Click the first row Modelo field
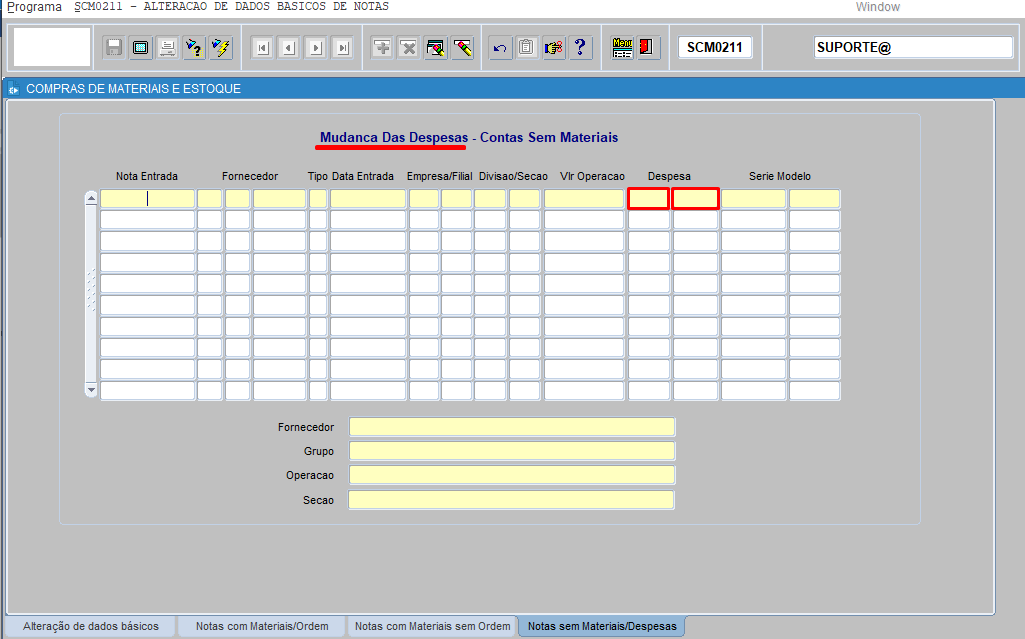The image size is (1025, 639). pyautogui.click(x=815, y=199)
